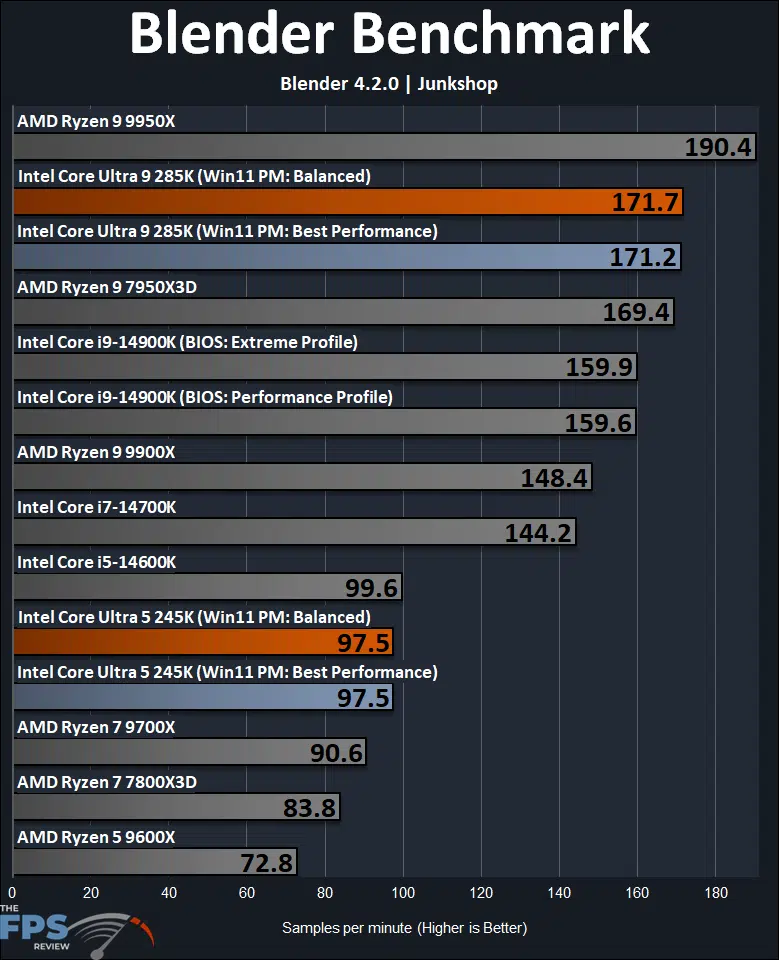Select the Ultra 9 285K Best Performance label
Viewport: 779px width, 960px height.
pos(227,231)
